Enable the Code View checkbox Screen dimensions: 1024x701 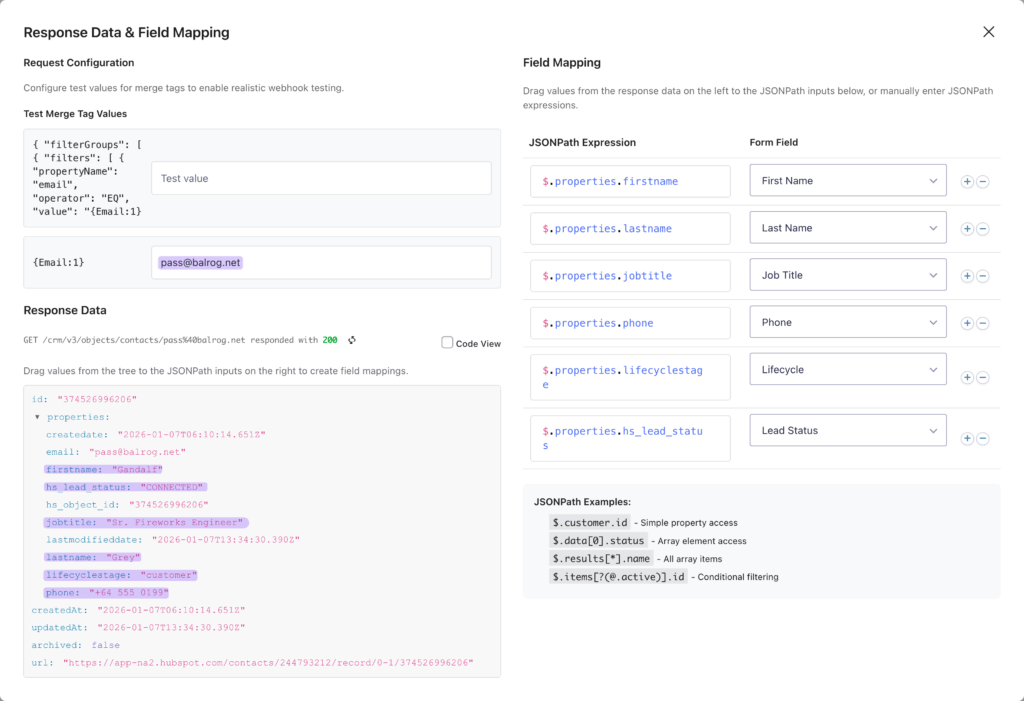(447, 343)
